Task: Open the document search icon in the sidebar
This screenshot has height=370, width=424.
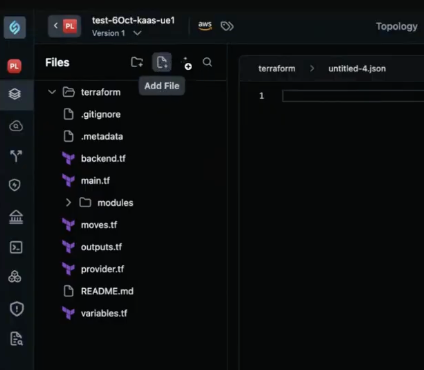Action: [16, 339]
